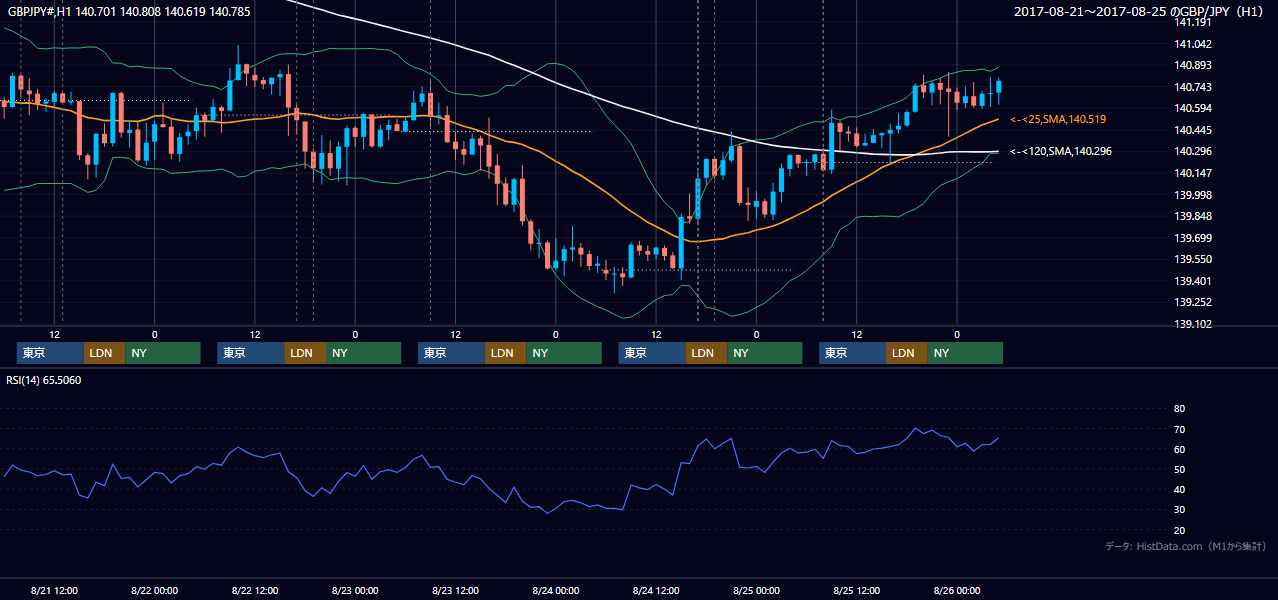
Task: Click price axis value 140.147
Action: point(1193,173)
